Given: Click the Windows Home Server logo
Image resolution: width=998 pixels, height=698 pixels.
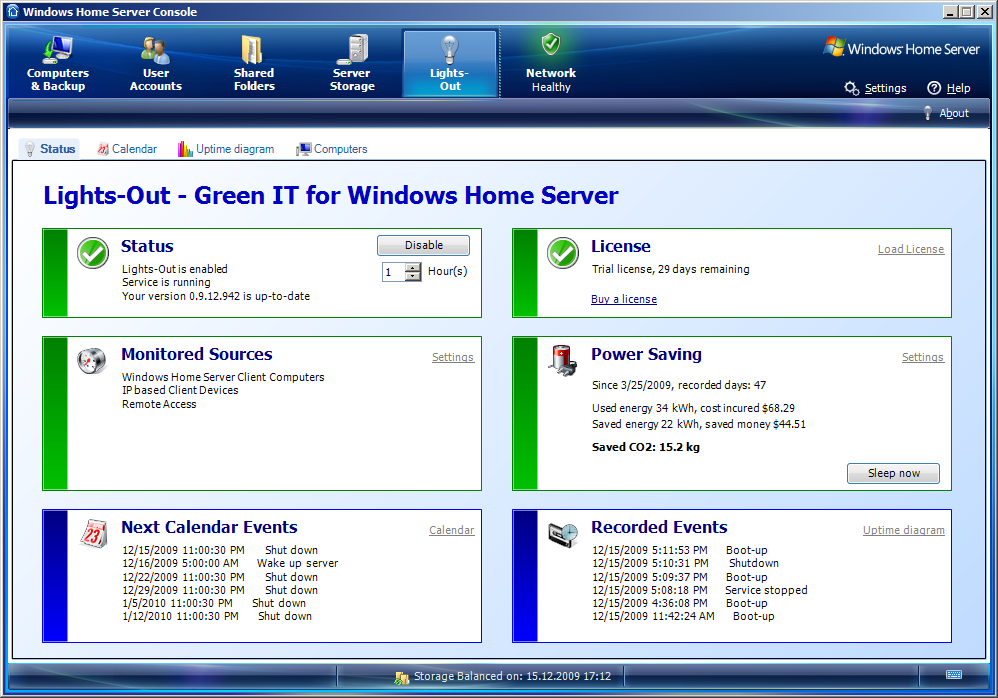Looking at the screenshot, I should point(901,48).
